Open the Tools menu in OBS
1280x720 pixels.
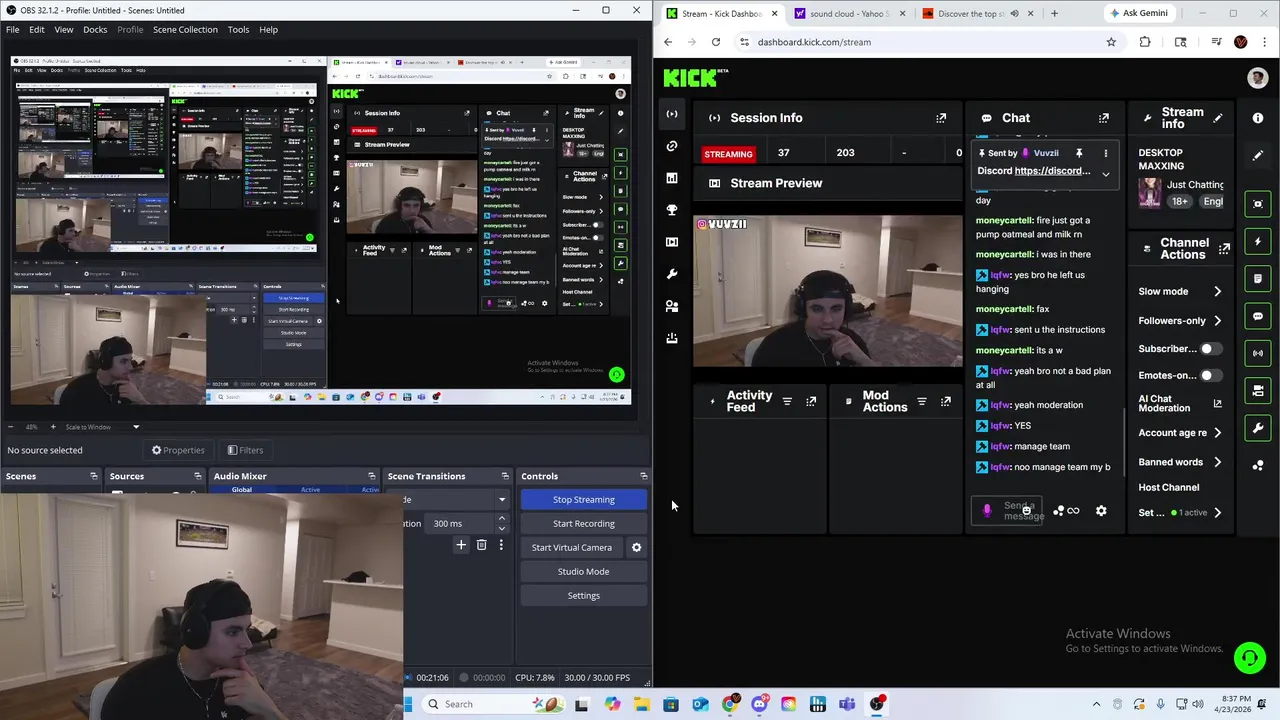(x=238, y=29)
